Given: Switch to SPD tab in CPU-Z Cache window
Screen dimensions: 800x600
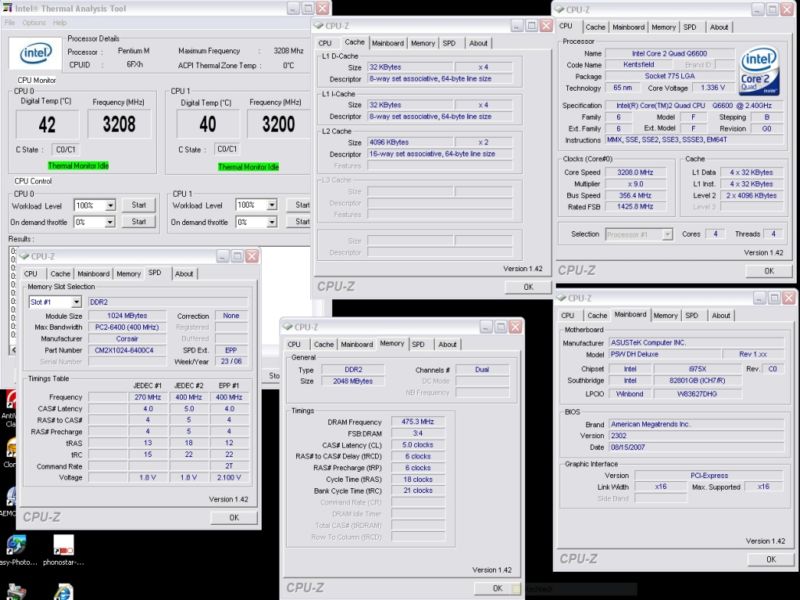Looking at the screenshot, I should 449,43.
